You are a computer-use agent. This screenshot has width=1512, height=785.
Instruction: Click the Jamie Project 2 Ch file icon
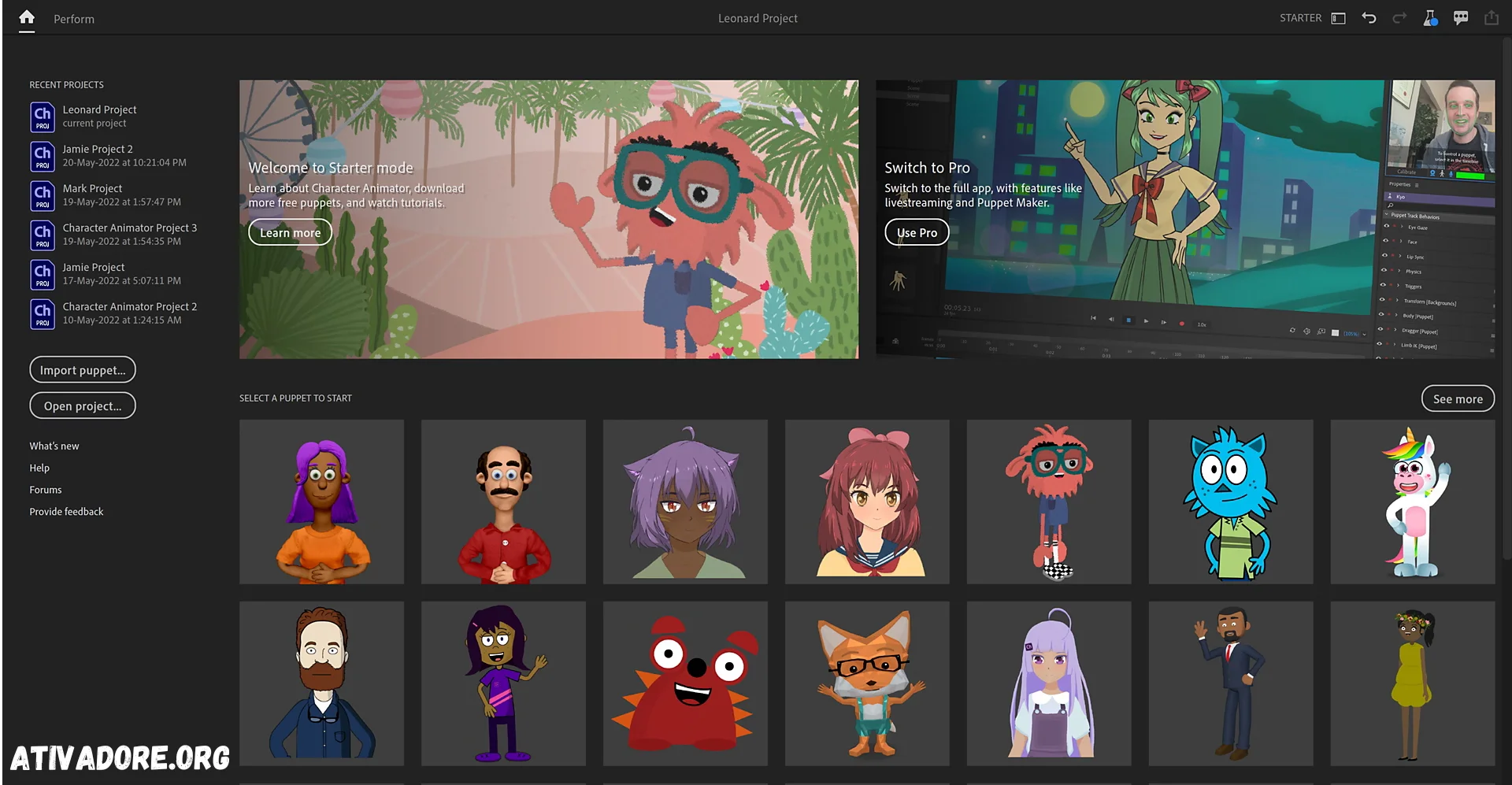point(43,157)
